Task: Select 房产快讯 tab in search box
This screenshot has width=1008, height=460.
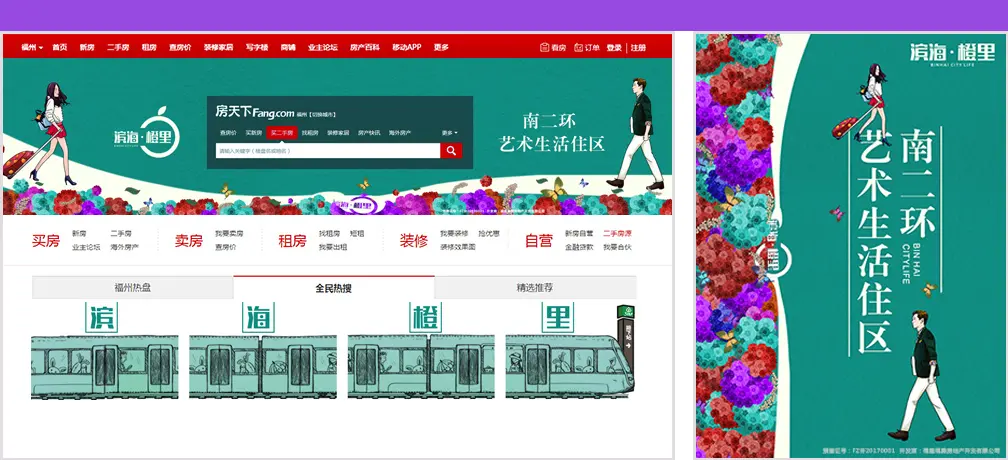Action: [x=369, y=133]
